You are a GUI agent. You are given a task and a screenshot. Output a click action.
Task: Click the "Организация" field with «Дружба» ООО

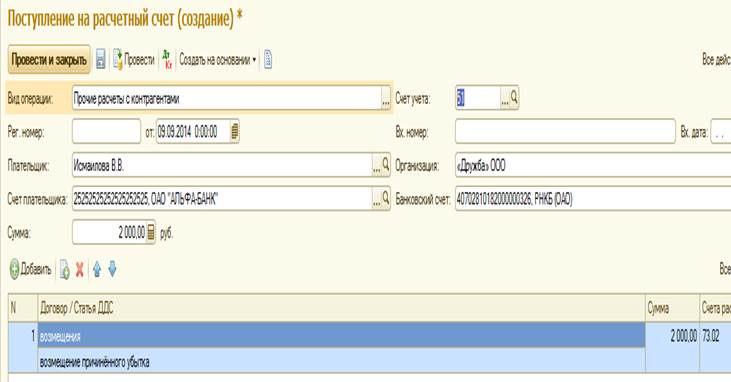point(593,165)
